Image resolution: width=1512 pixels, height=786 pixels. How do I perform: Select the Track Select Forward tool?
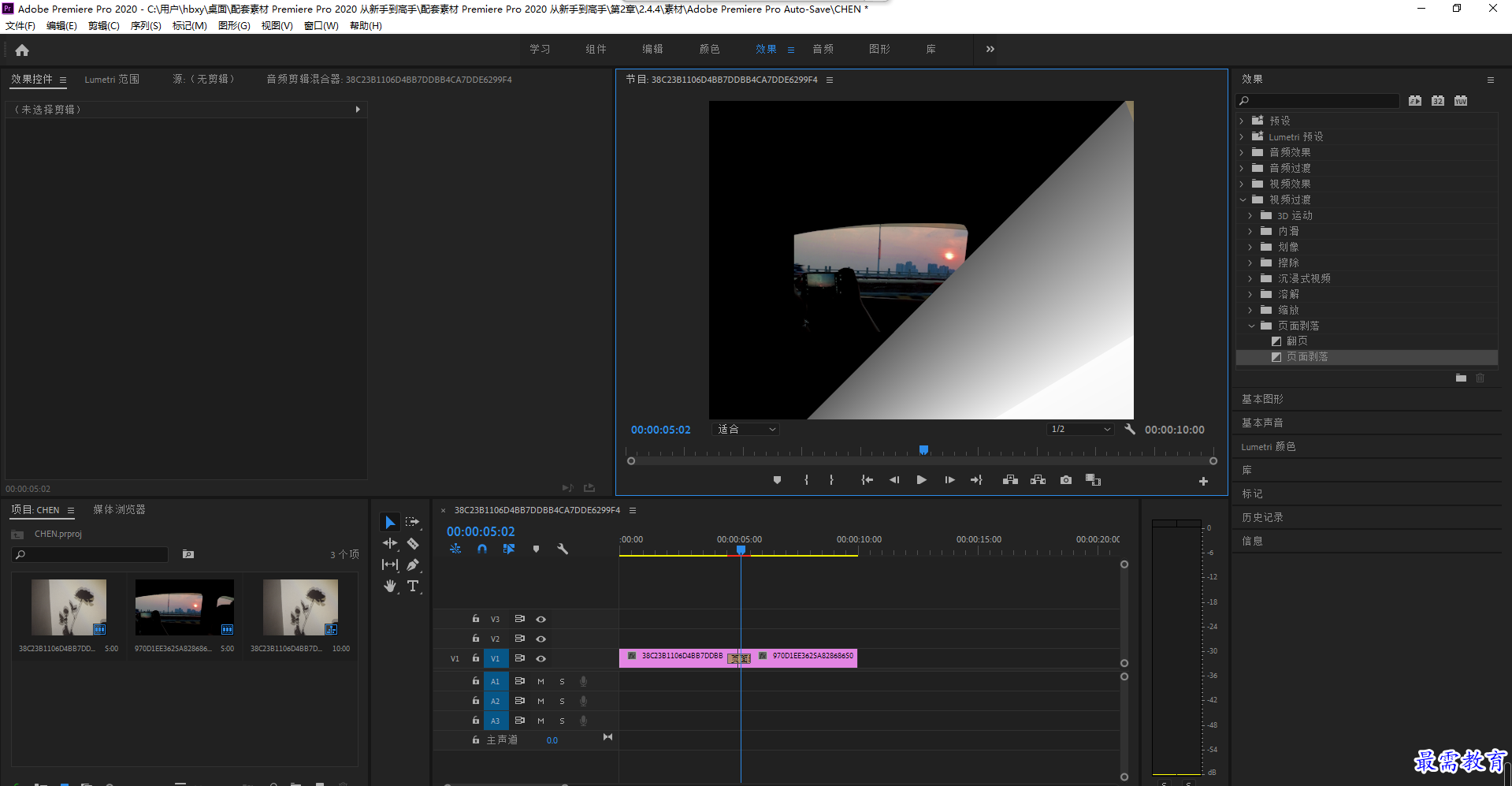[413, 522]
